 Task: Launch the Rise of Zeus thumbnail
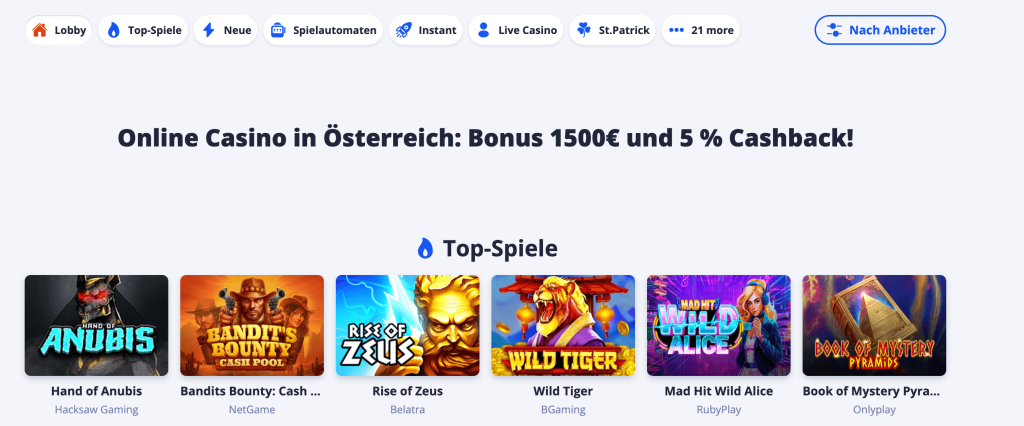408,325
